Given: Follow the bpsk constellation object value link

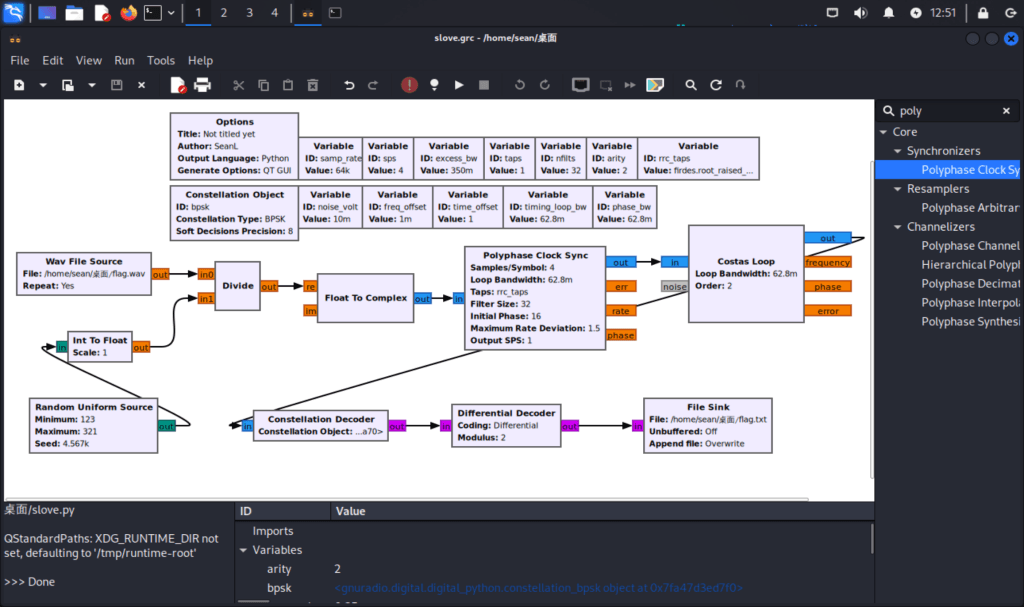Looking at the screenshot, I should point(538,588).
